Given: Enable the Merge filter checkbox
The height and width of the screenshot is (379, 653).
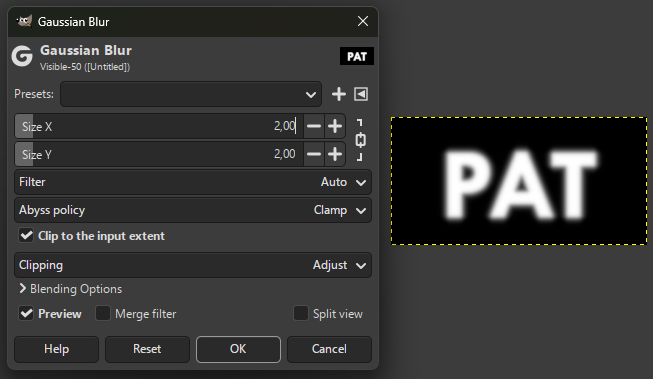Looking at the screenshot, I should coord(103,313).
